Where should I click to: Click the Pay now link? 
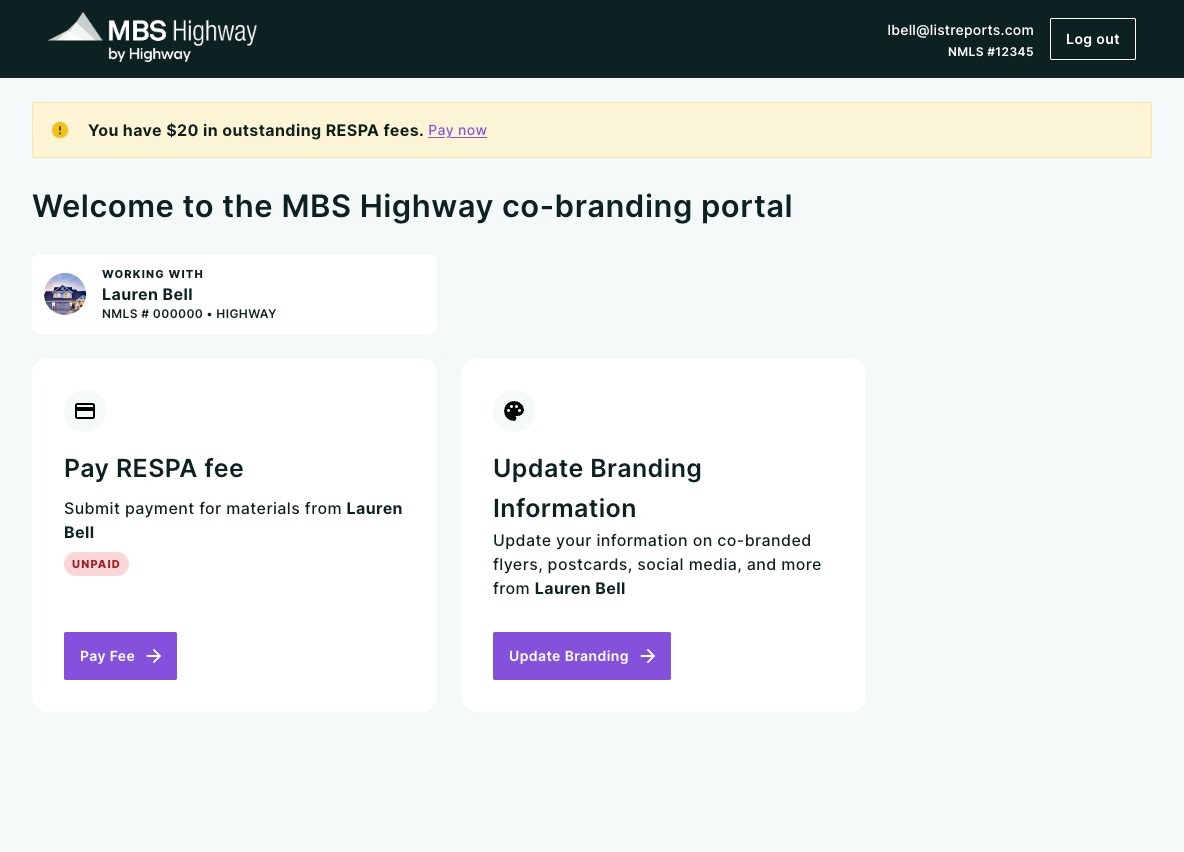458,130
